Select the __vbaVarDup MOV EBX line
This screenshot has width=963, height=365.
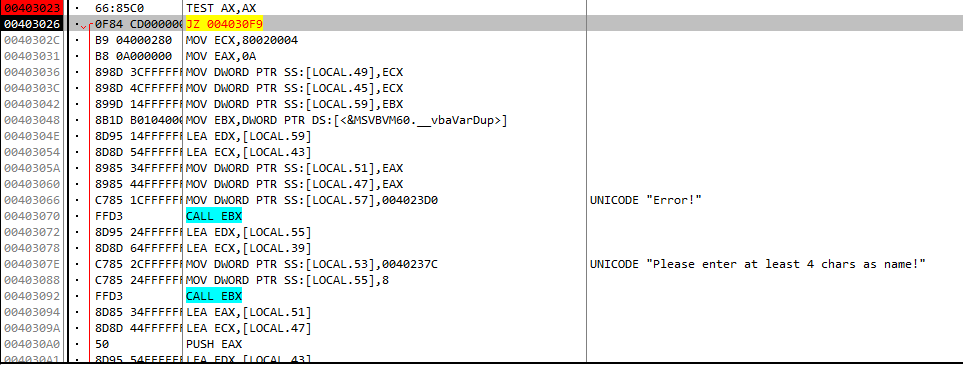click(x=346, y=120)
